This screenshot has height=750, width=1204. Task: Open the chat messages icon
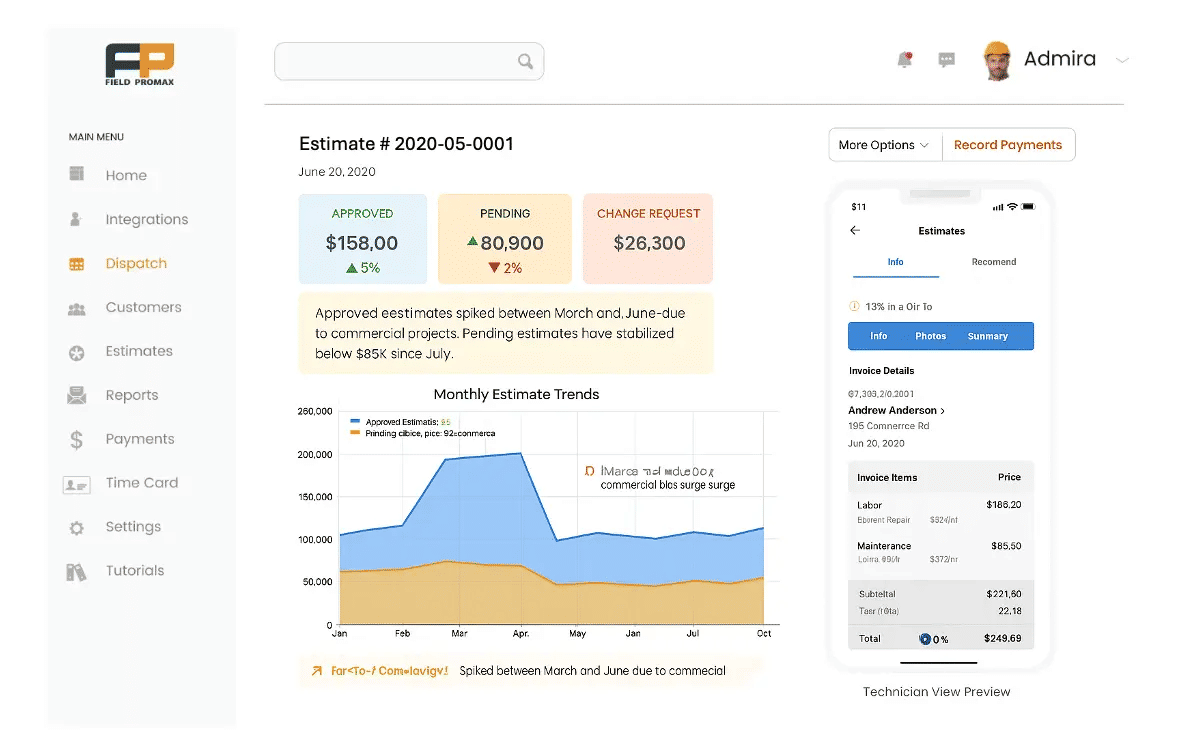click(x=946, y=60)
